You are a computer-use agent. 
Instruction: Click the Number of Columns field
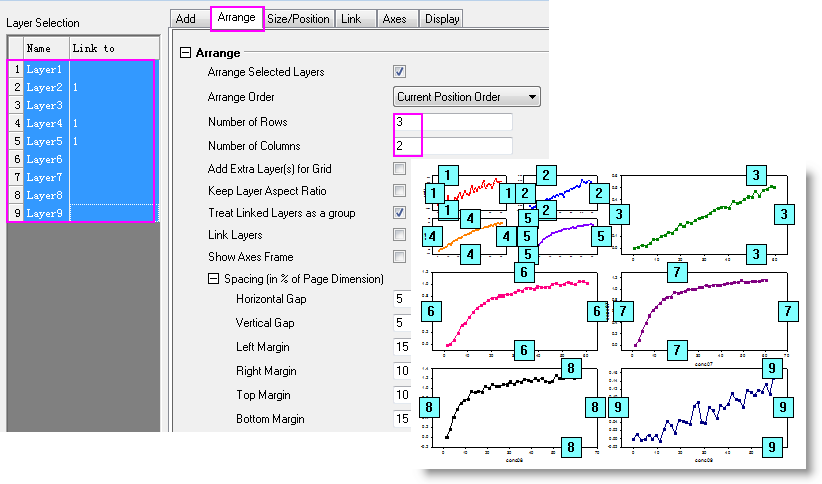coord(453,146)
